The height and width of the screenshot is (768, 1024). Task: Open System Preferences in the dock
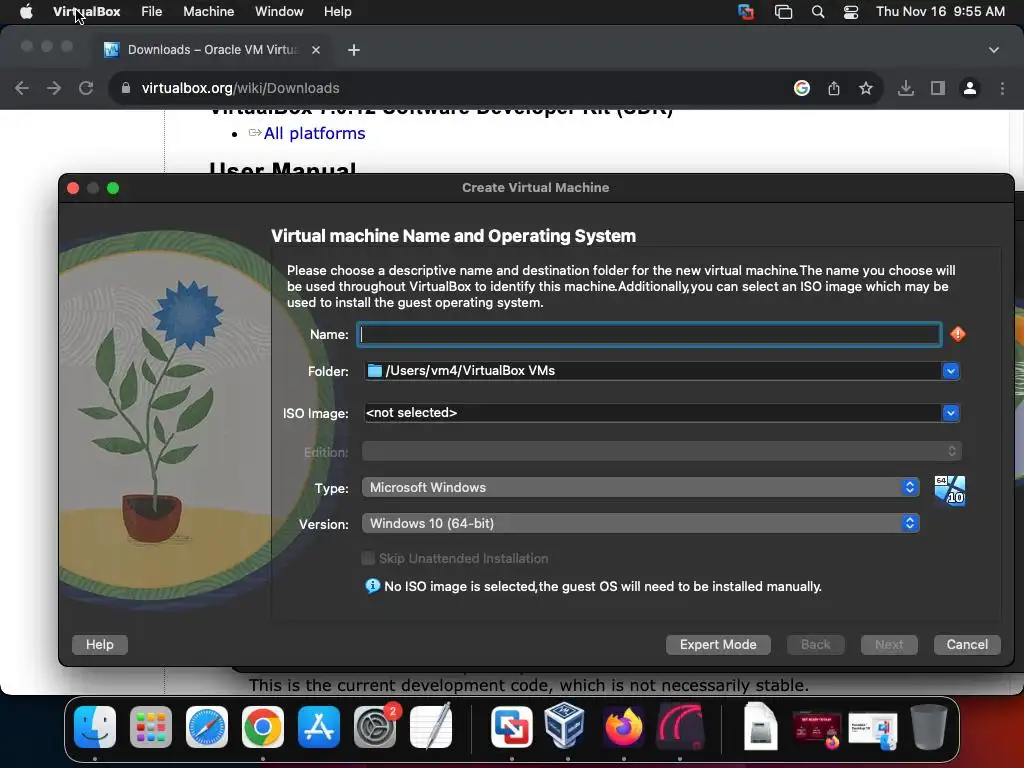(x=375, y=727)
